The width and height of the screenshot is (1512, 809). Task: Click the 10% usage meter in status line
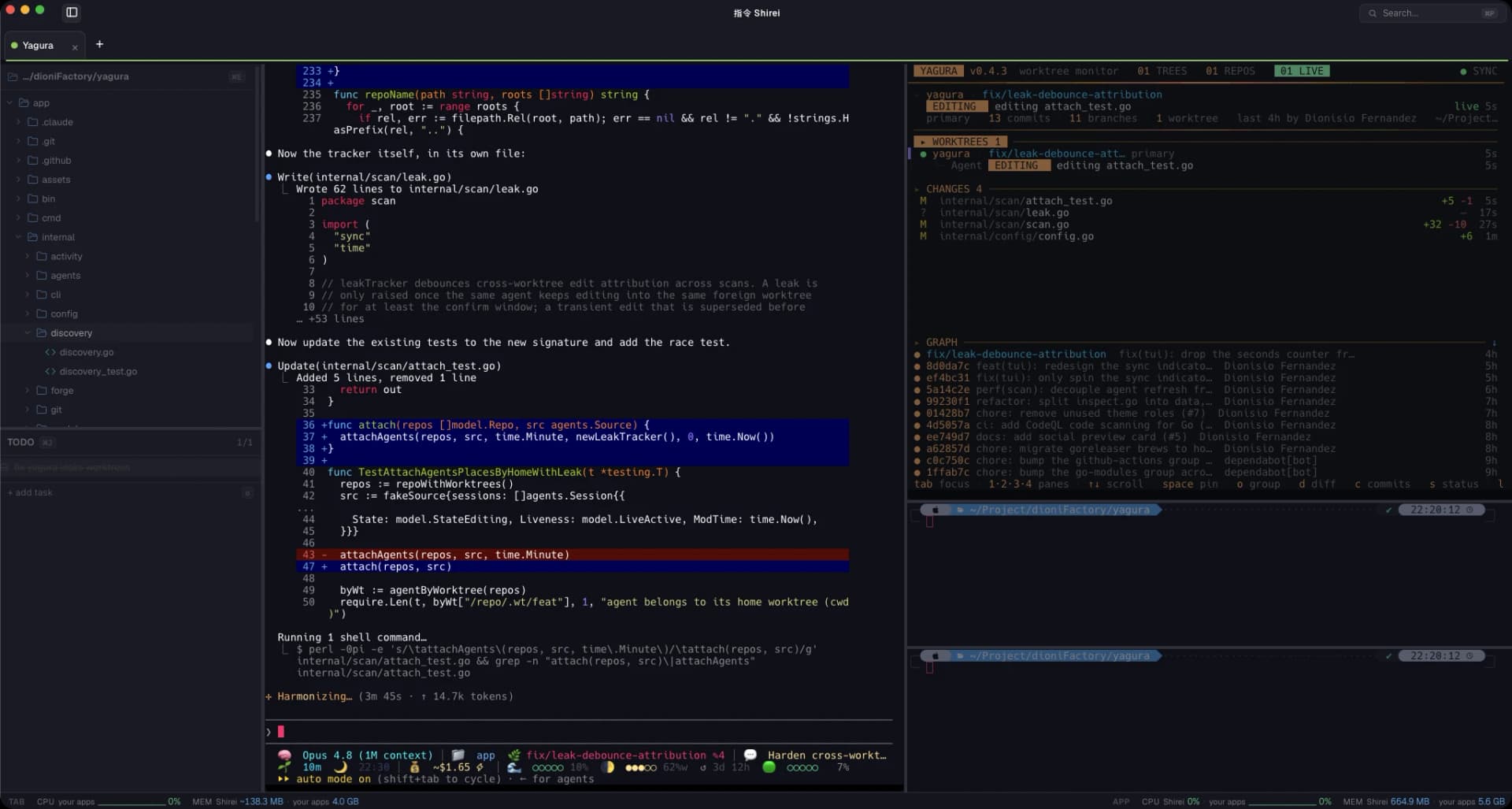point(560,766)
